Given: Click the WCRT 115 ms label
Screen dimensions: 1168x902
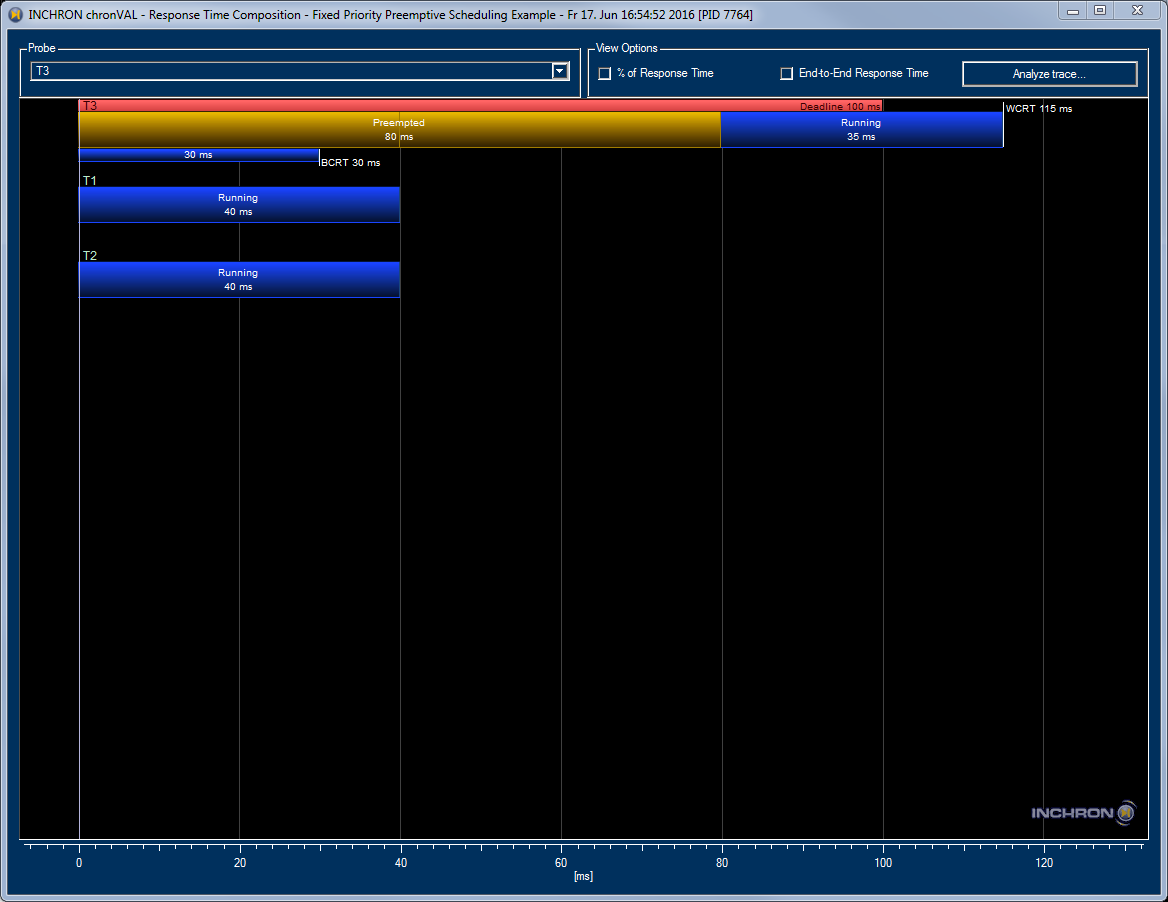Looking at the screenshot, I should pos(1039,109).
